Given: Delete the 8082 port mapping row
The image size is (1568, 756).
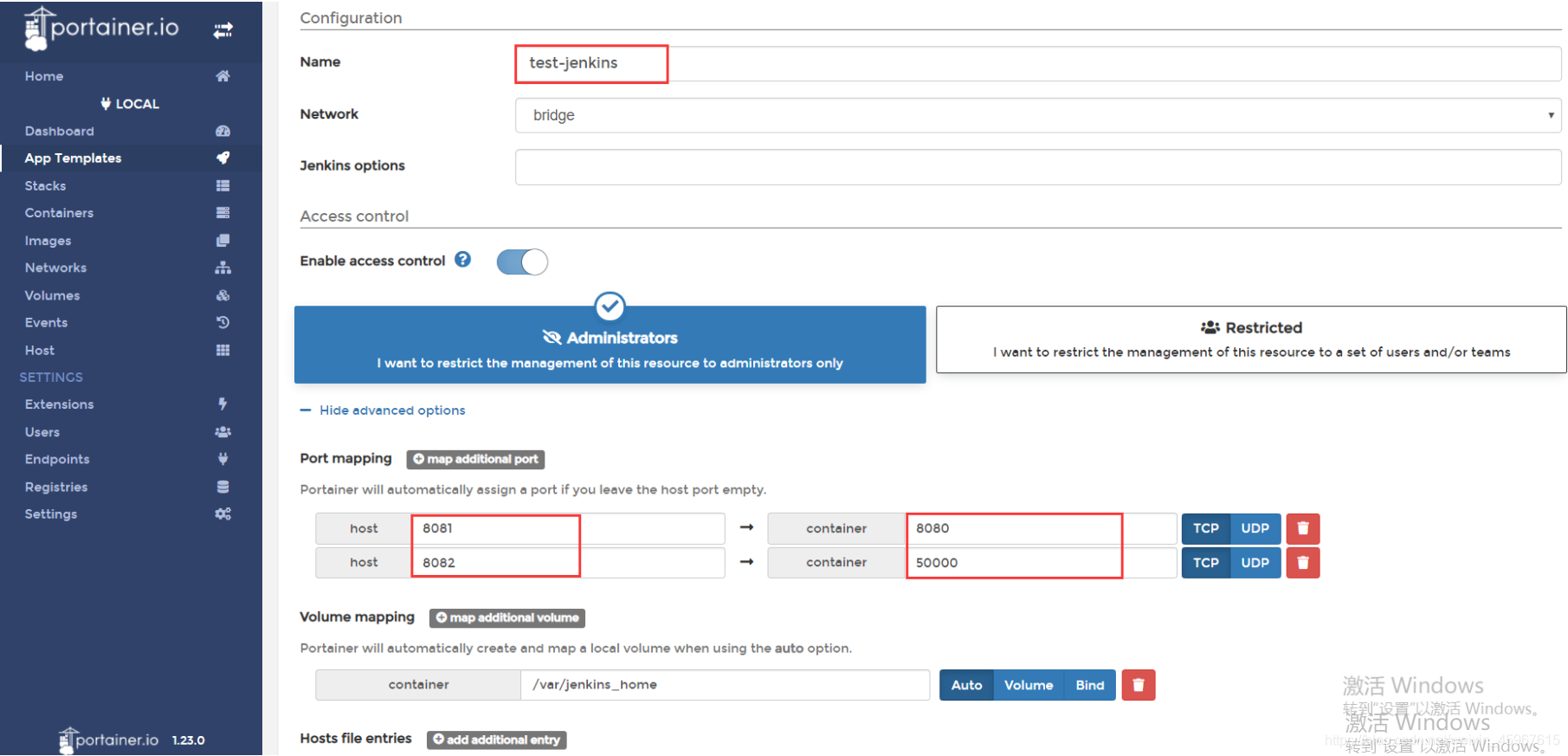Looking at the screenshot, I should (x=1302, y=563).
